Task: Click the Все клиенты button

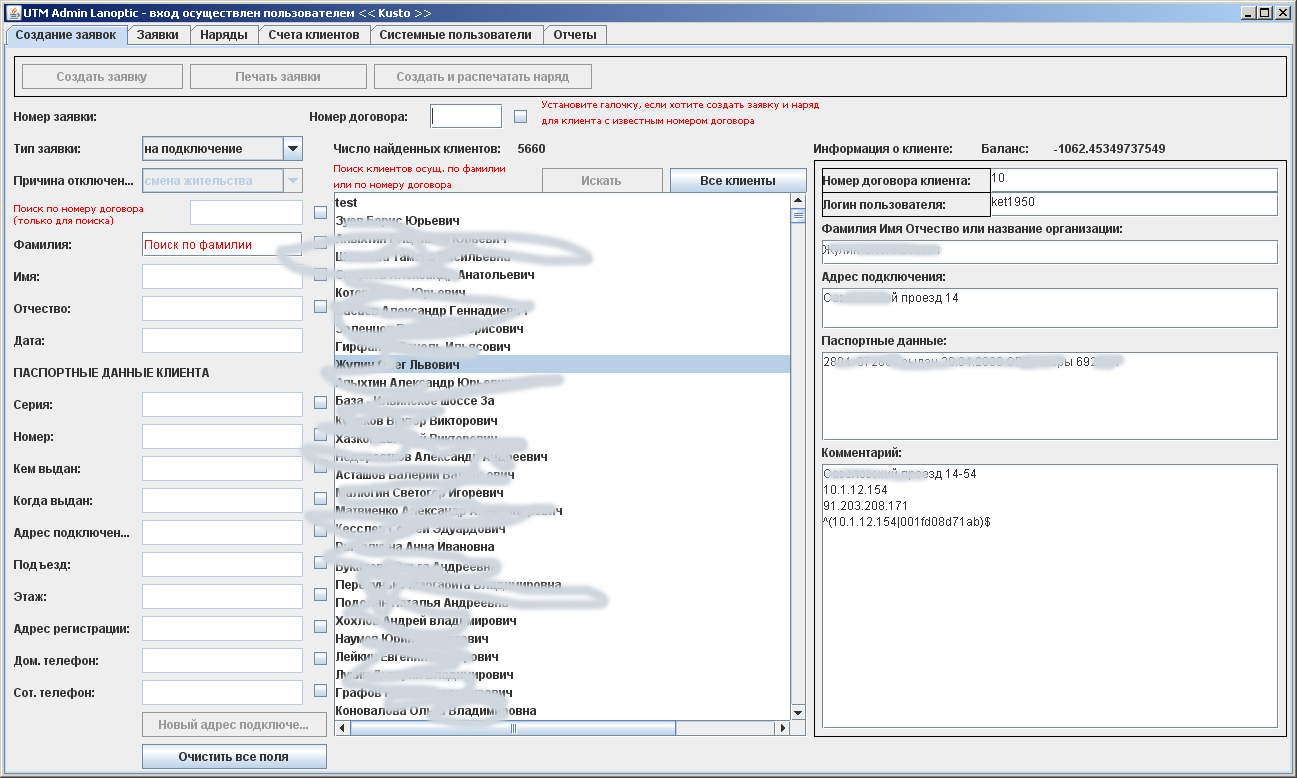Action: [738, 181]
